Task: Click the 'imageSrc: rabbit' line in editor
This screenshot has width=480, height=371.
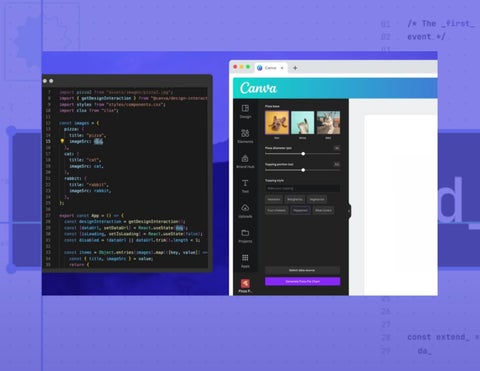Action: 90,191
